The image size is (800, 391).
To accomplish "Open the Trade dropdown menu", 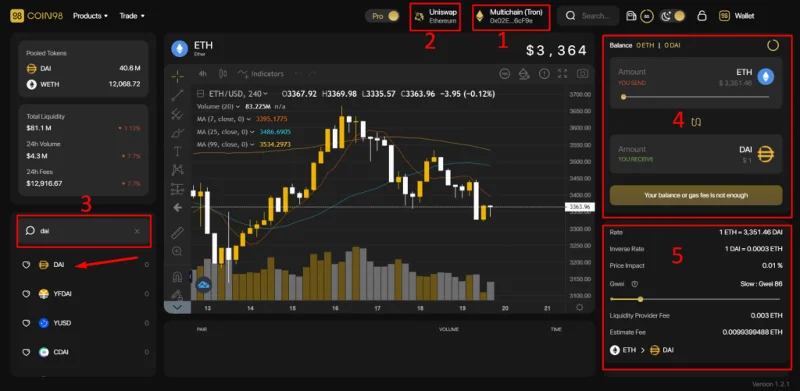I will [132, 16].
